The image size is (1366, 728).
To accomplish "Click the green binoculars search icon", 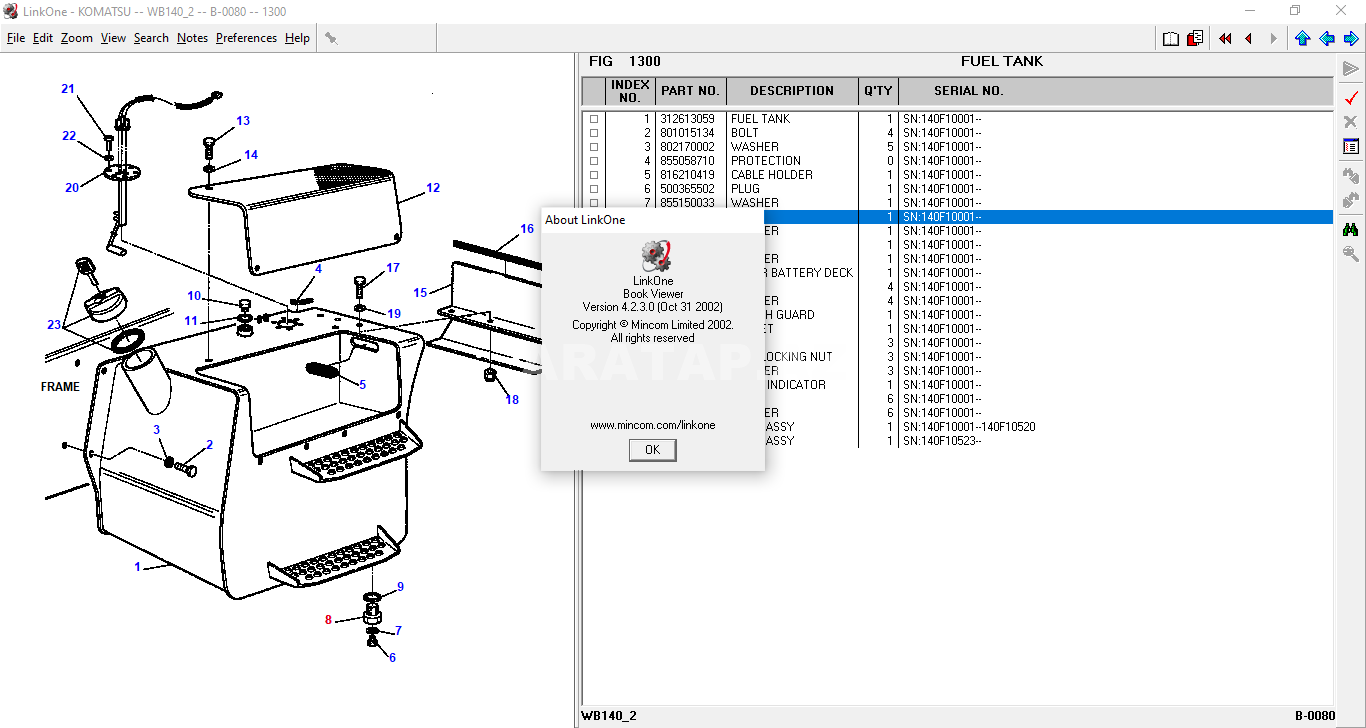I will [1351, 229].
